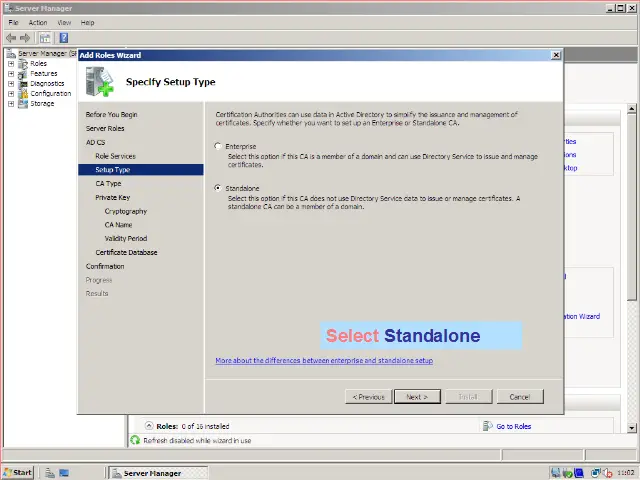Click the Storage node icon
640x480 pixels.
click(23, 103)
